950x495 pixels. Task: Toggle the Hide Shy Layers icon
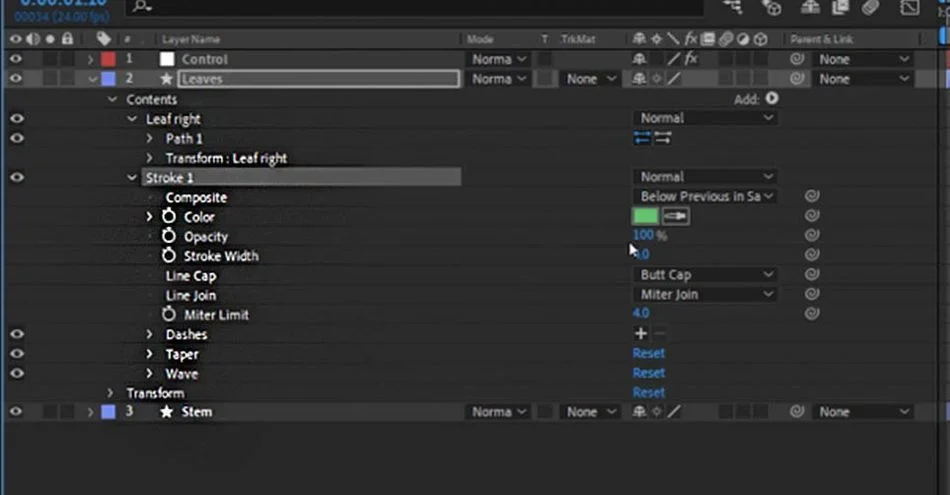[x=810, y=7]
